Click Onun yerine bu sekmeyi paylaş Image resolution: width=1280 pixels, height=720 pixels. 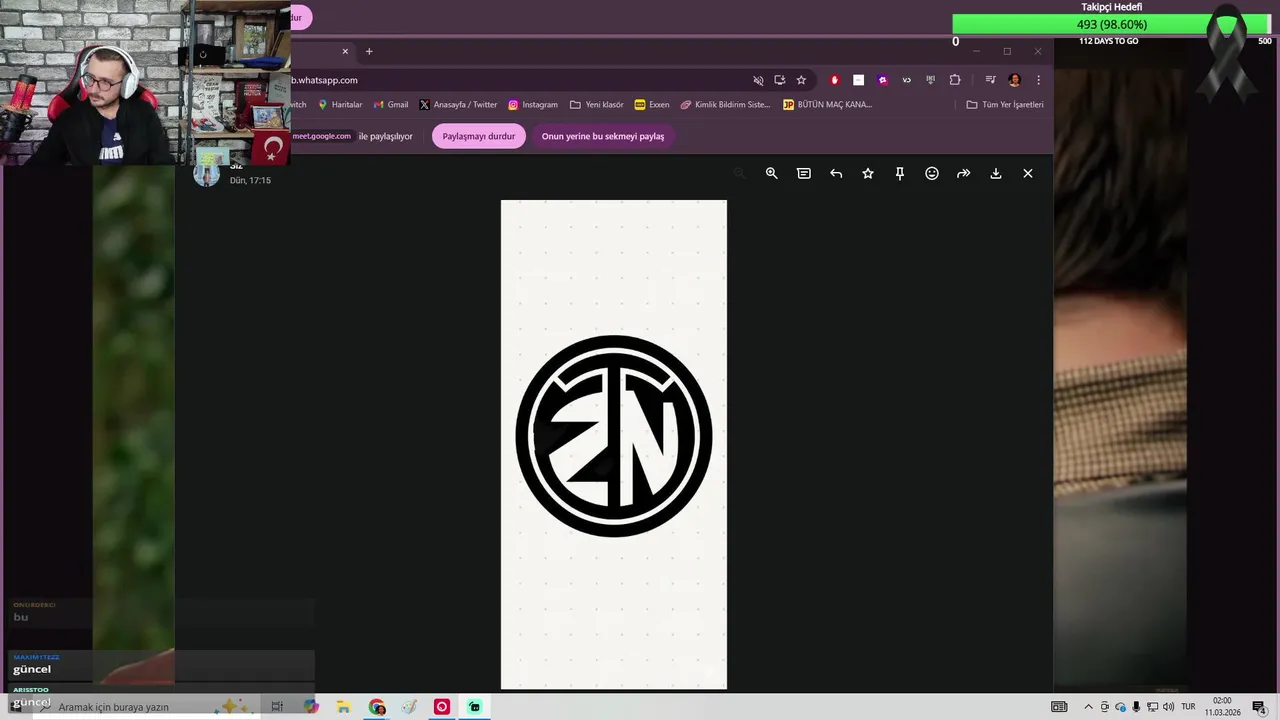603,136
